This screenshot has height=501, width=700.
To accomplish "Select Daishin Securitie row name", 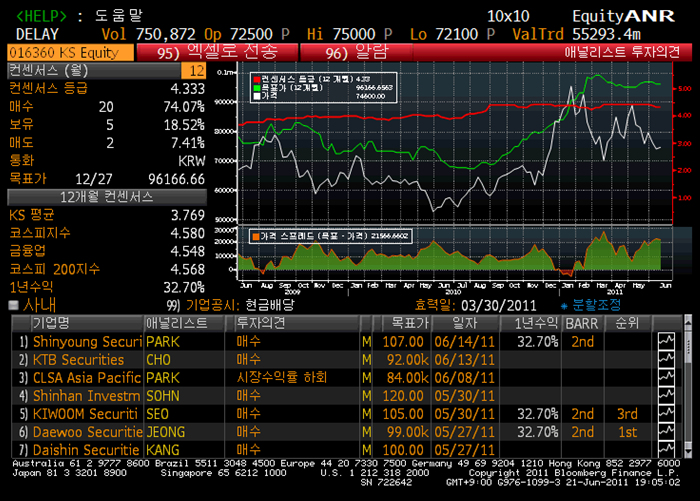I will click(x=86, y=450).
